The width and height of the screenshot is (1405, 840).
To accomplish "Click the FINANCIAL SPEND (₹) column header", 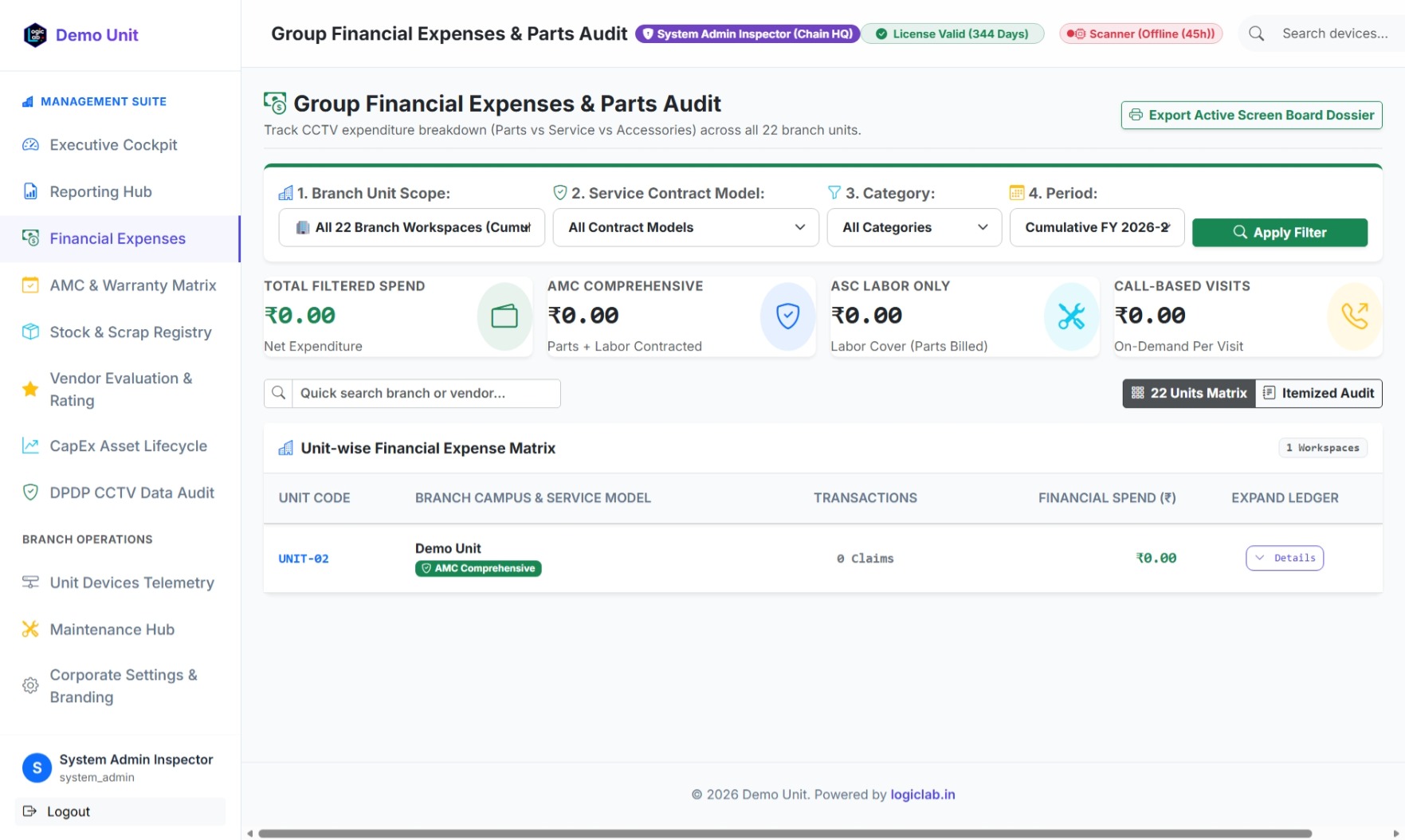I will (x=1107, y=498).
